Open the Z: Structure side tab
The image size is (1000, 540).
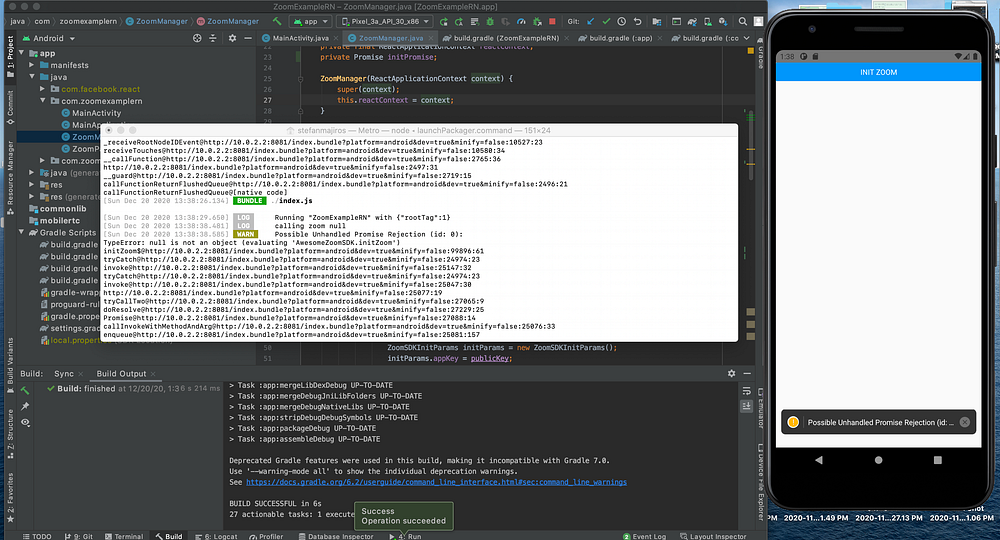tap(10, 432)
